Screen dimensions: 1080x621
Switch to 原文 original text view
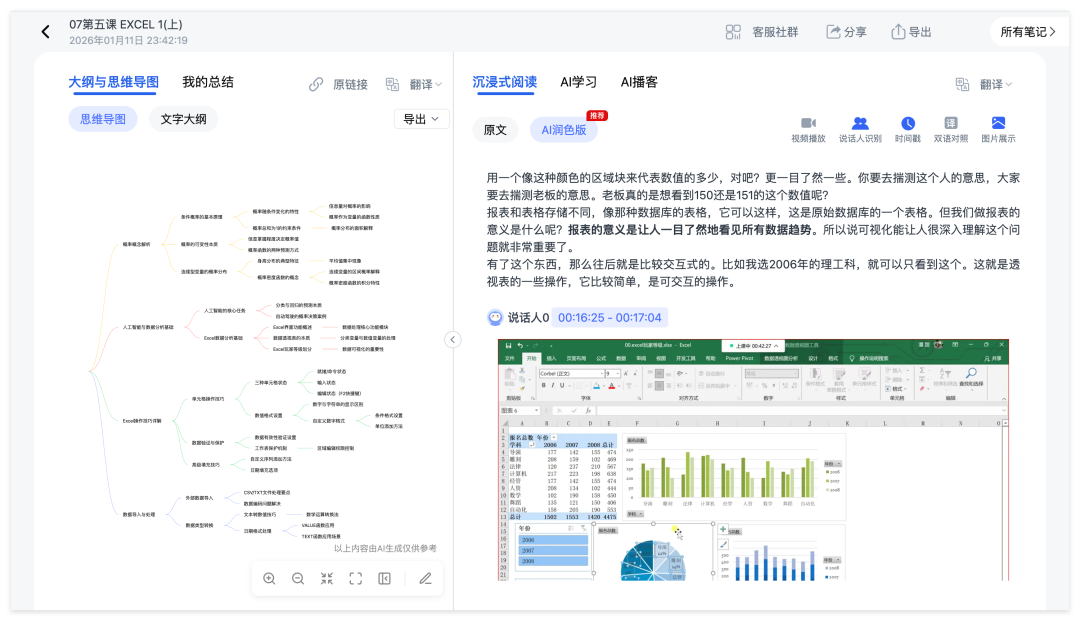coord(494,130)
